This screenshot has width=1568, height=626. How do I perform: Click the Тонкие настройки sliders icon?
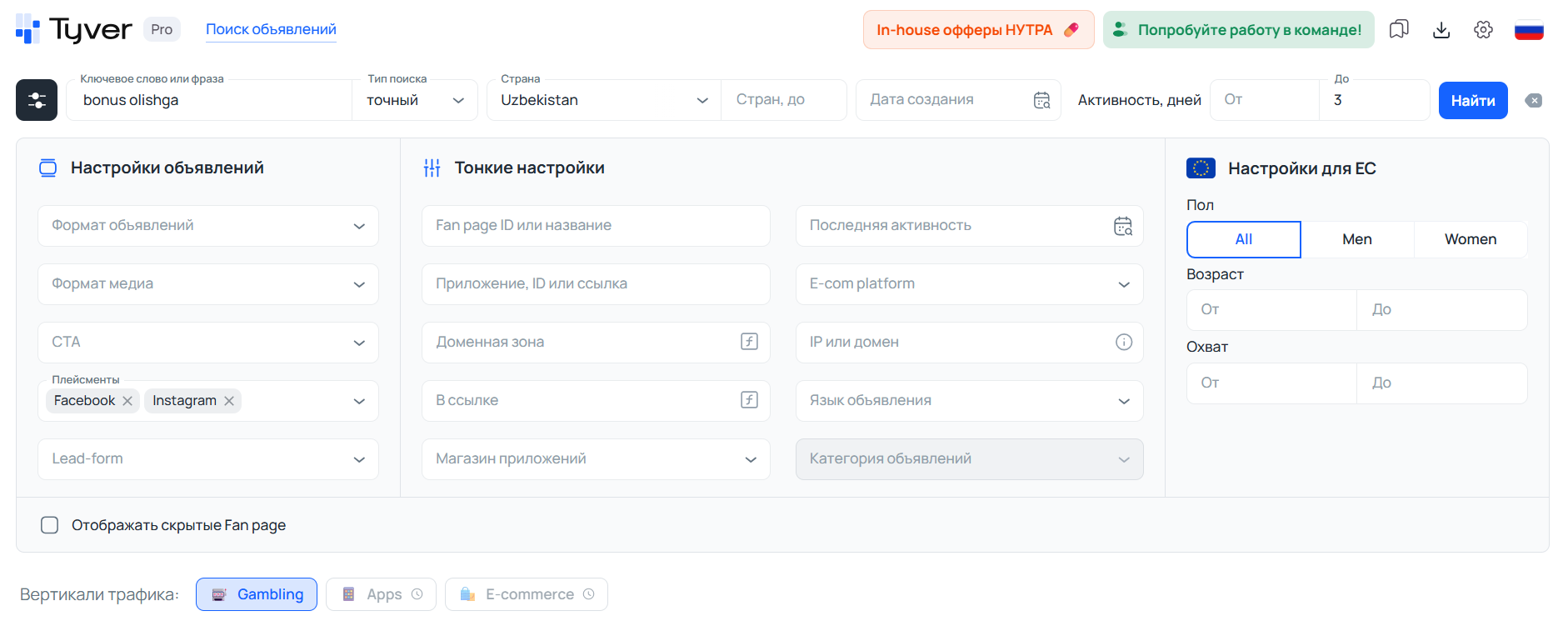click(x=432, y=168)
